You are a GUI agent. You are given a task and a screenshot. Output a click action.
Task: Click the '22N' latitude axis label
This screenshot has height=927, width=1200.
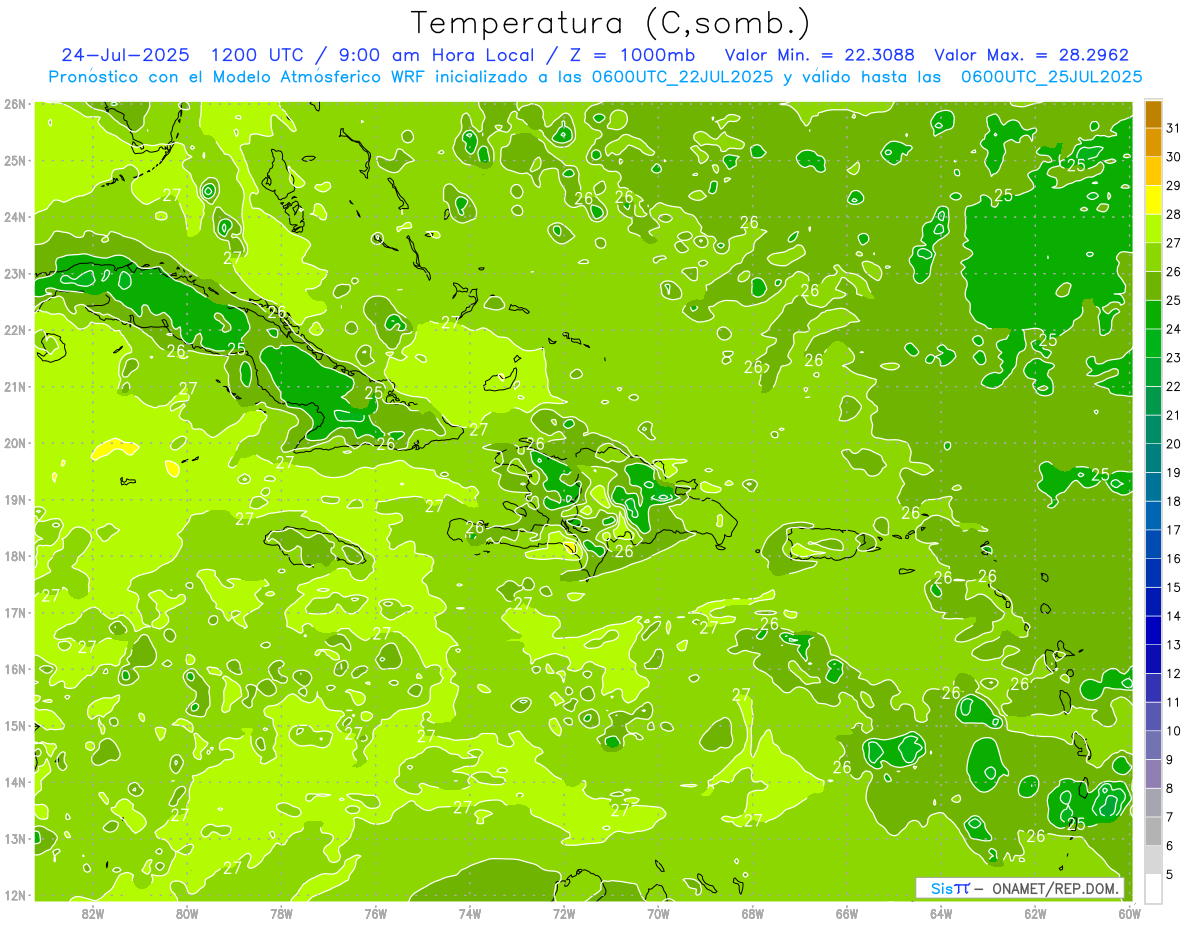14,330
